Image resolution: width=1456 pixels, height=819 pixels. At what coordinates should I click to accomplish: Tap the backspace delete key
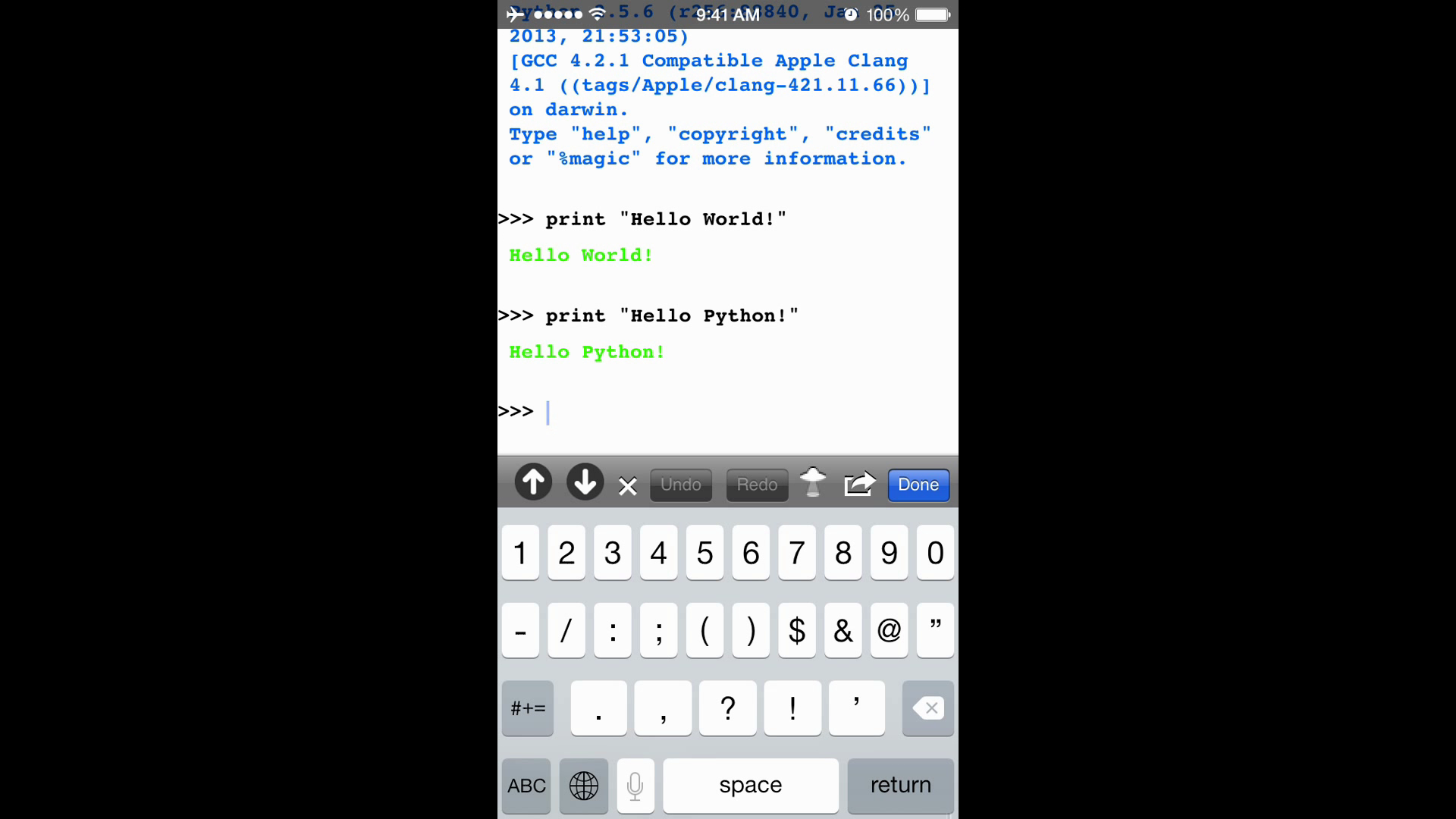927,707
